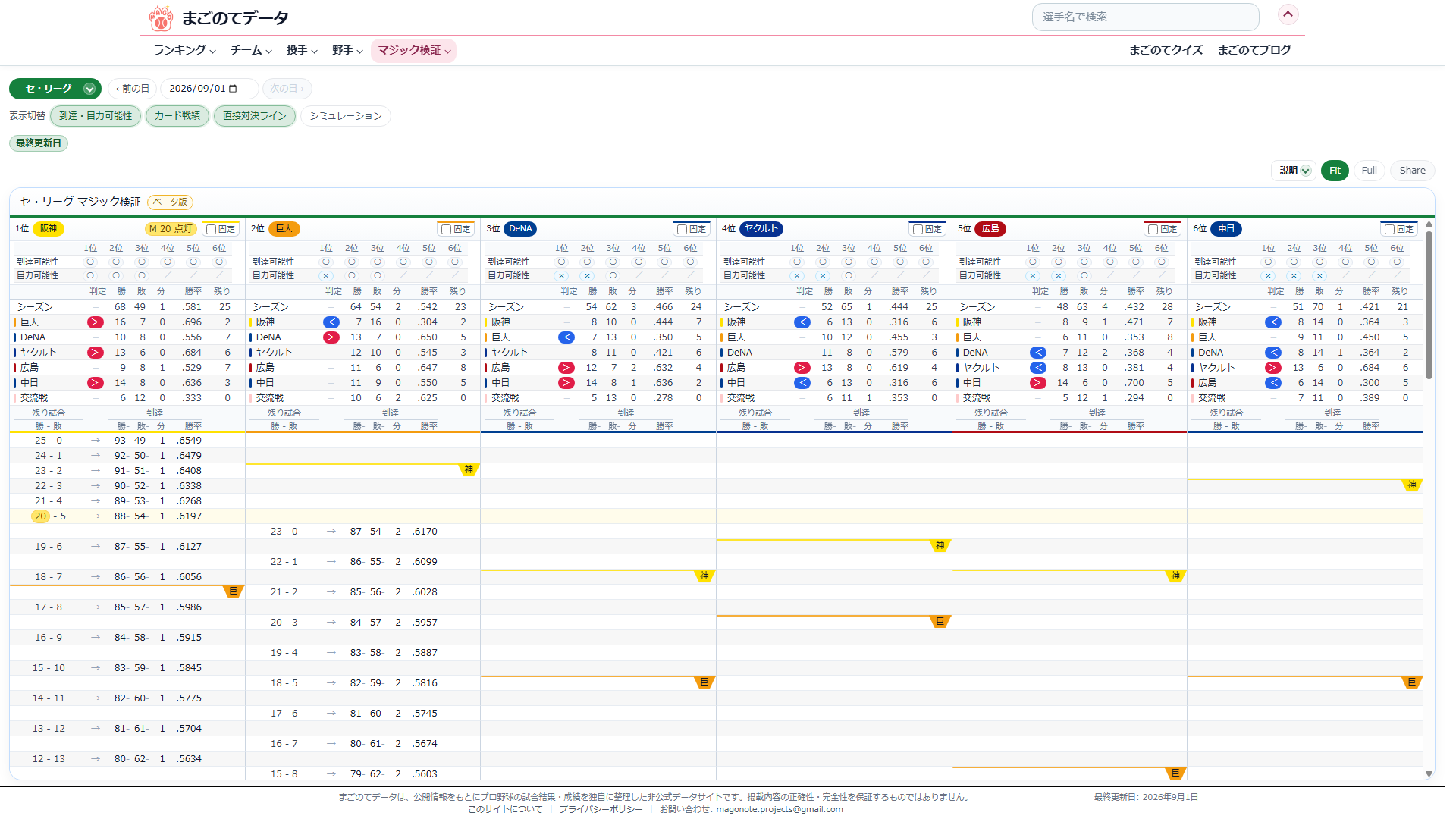The height and width of the screenshot is (819, 1456).
Task: Open the date picker calendar icon
Action: coord(233,89)
